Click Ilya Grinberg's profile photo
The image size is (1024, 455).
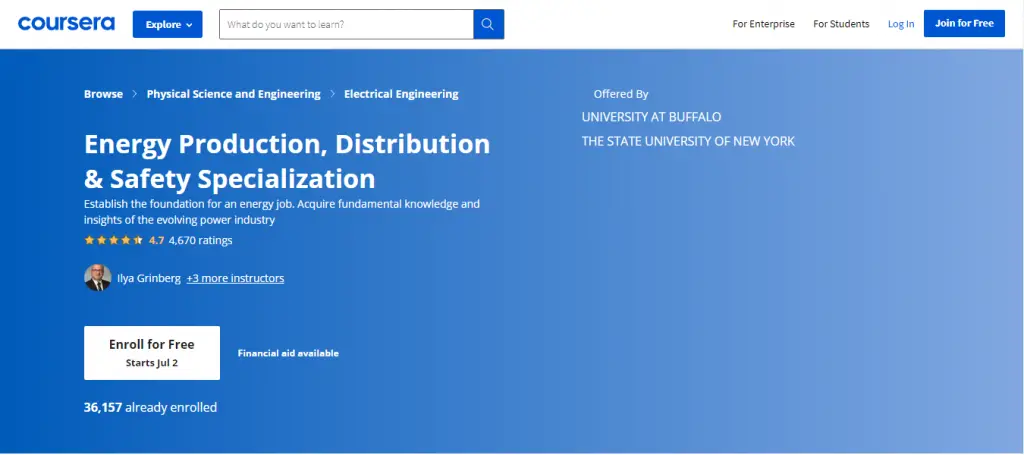coord(97,278)
